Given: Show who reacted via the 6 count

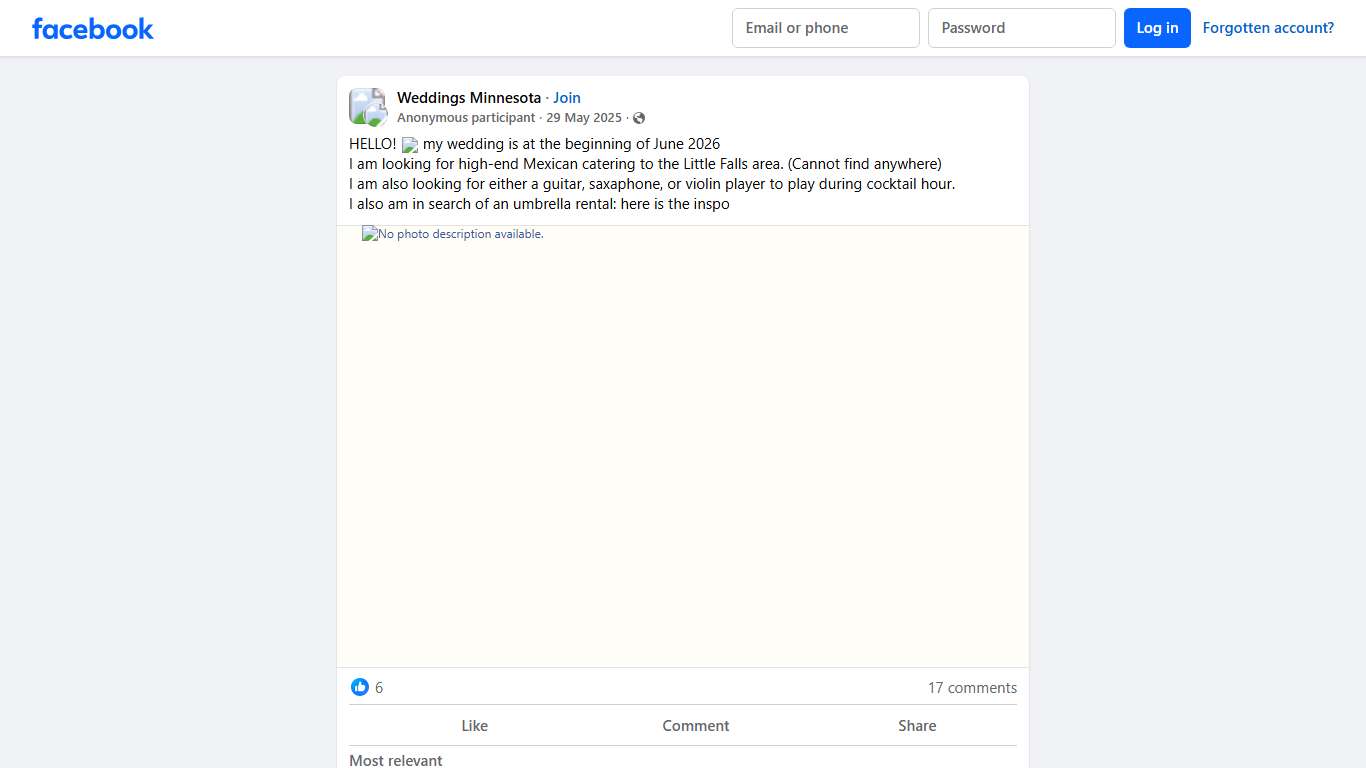Looking at the screenshot, I should click(379, 688).
